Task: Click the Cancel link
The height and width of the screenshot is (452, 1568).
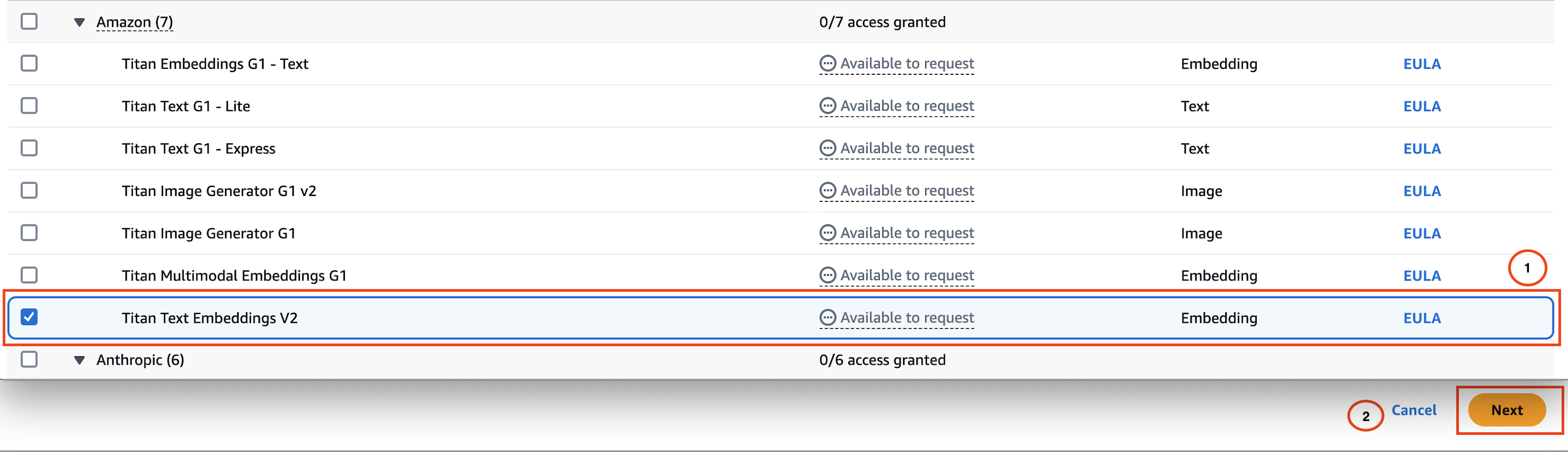Action: click(1413, 410)
